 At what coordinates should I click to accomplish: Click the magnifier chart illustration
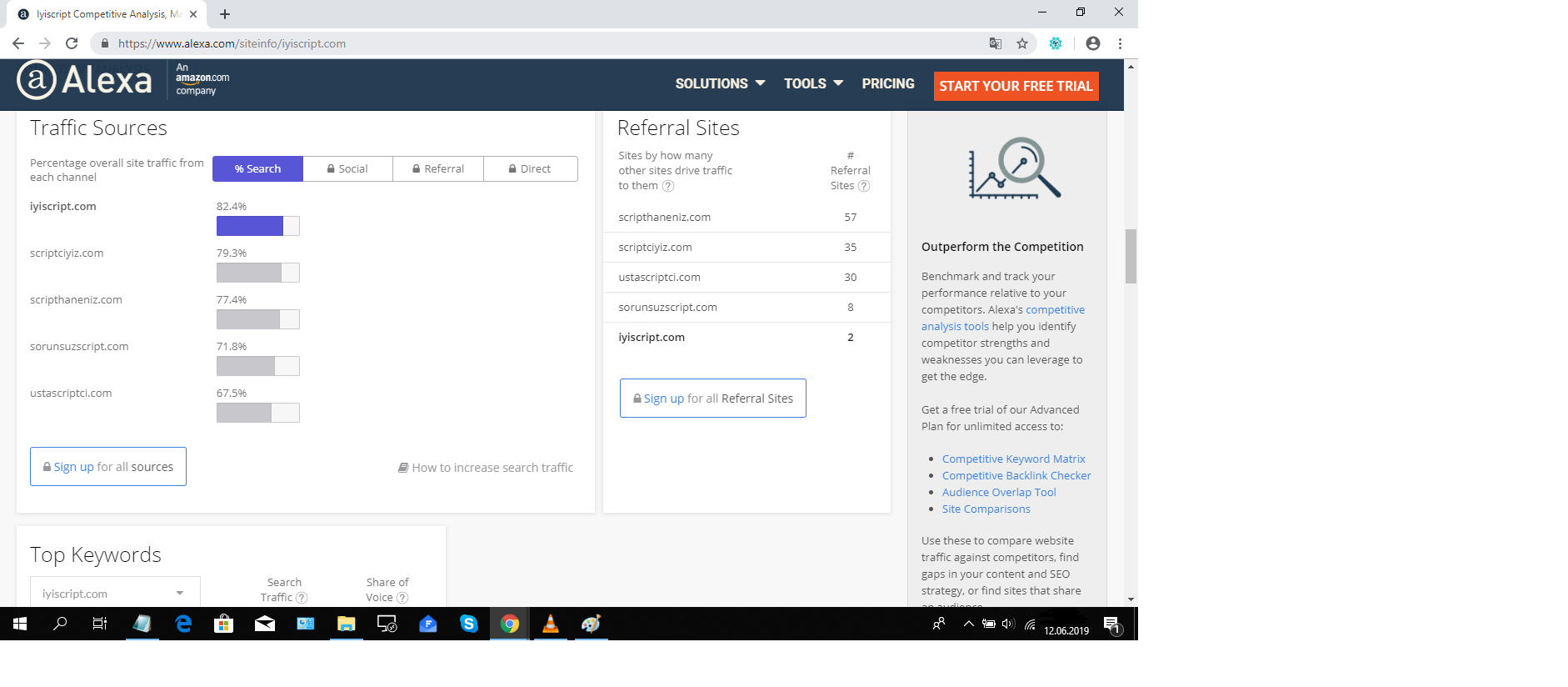coord(1014,168)
